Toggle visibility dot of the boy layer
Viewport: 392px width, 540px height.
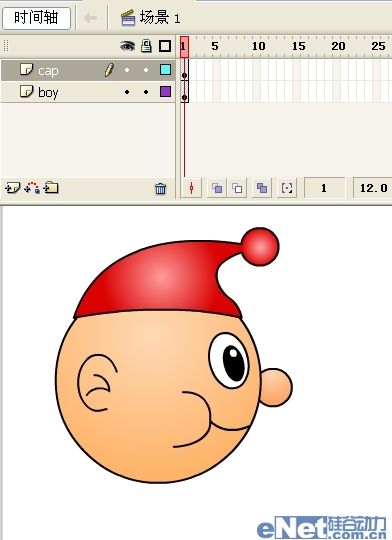pyautogui.click(x=127, y=92)
